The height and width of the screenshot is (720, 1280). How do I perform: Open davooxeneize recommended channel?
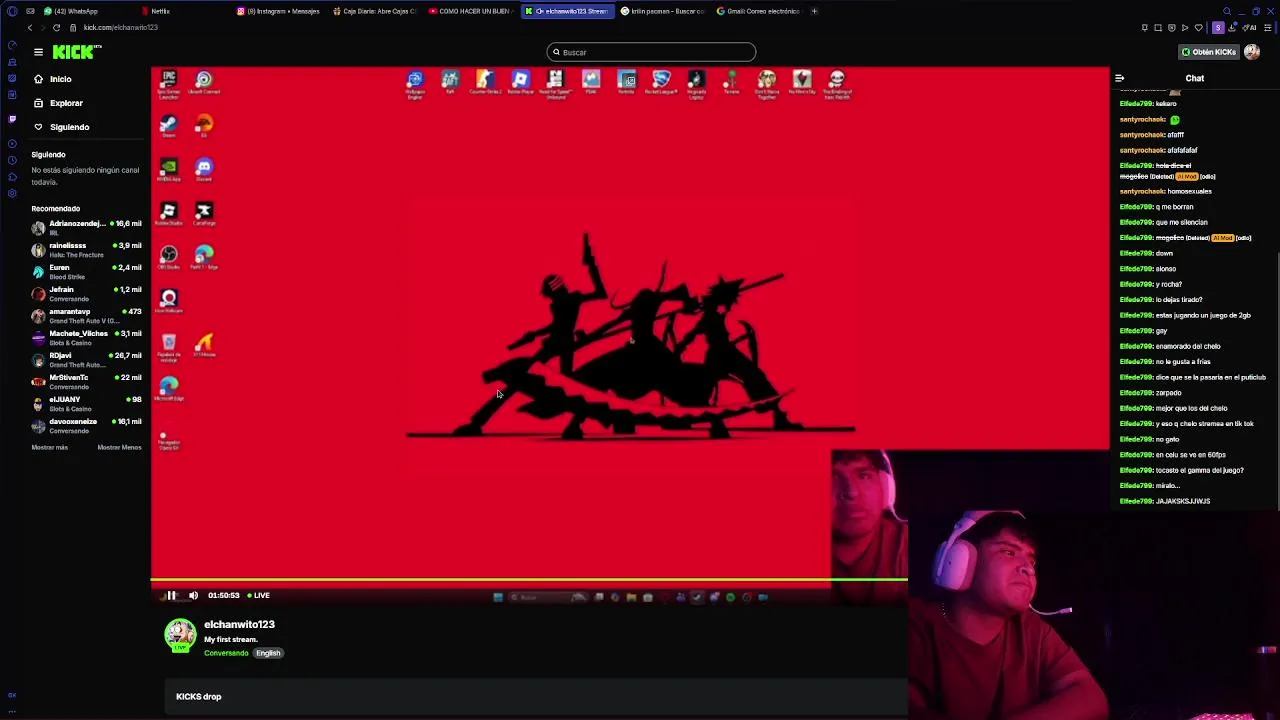pyautogui.click(x=86, y=426)
